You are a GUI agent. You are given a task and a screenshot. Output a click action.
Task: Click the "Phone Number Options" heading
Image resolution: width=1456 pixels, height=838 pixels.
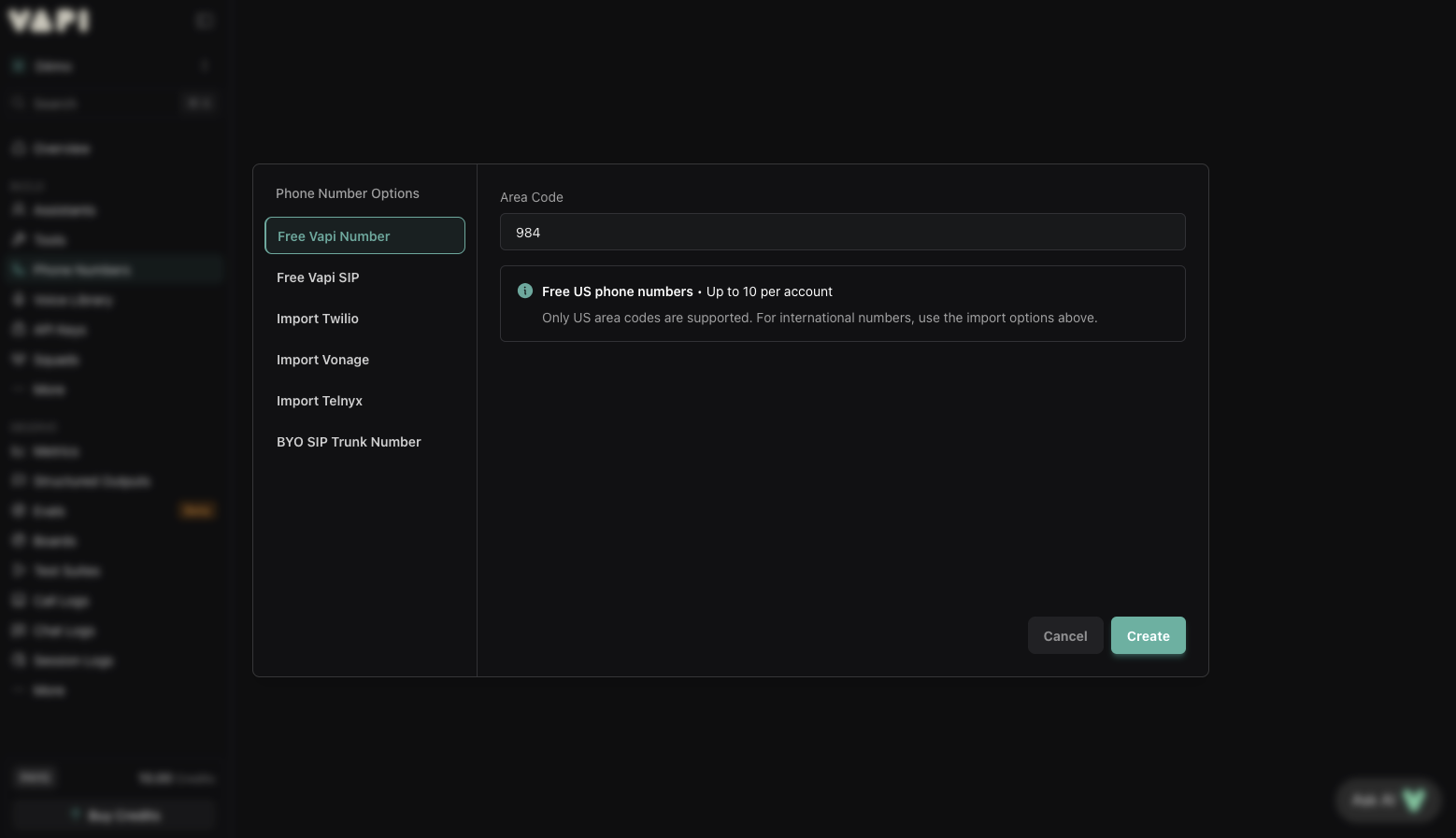(348, 193)
